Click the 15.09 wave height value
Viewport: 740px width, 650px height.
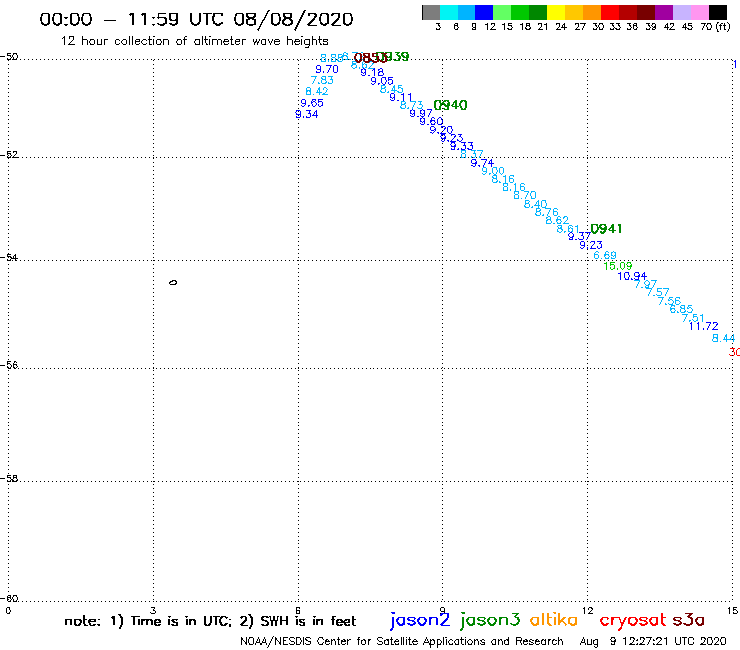click(x=617, y=266)
